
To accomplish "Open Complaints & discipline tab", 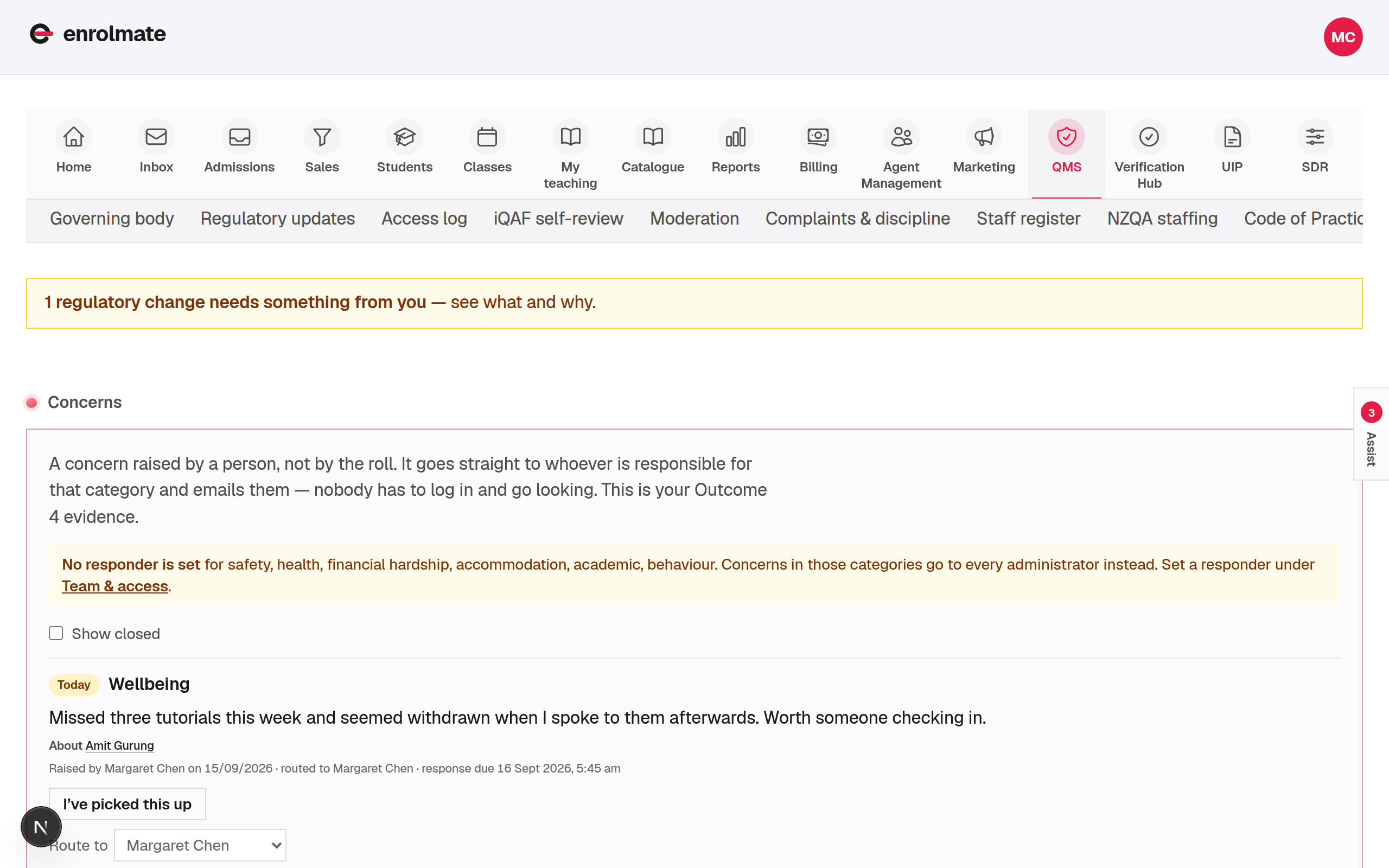I will pos(857,219).
